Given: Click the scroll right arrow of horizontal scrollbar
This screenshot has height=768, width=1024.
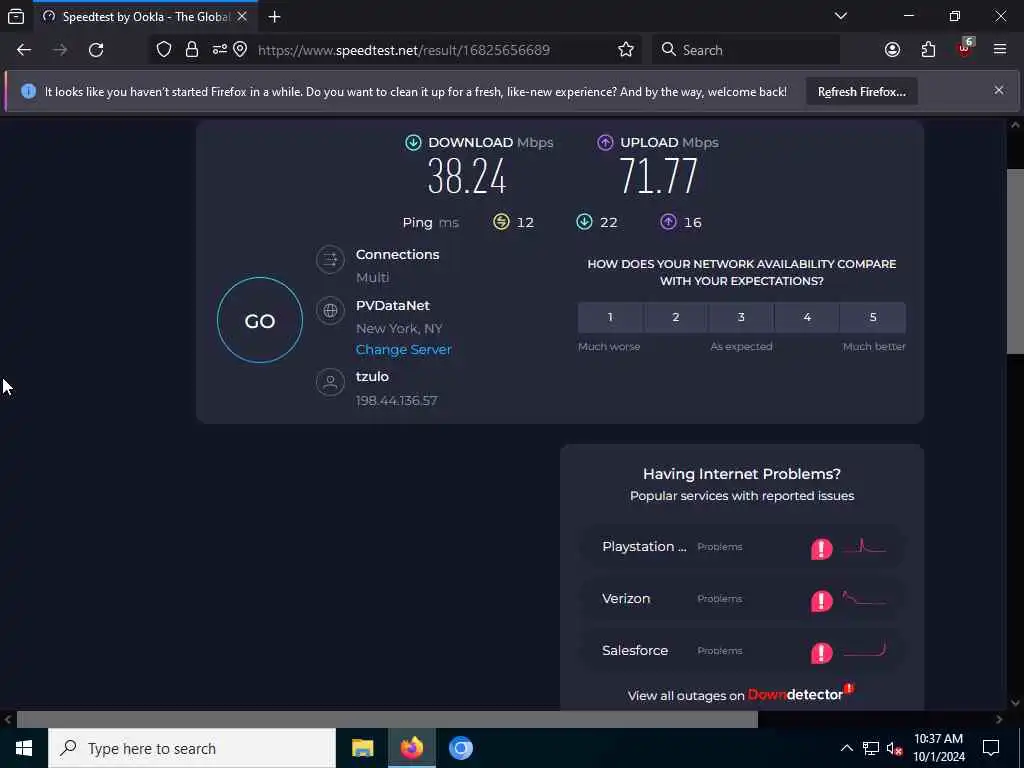Looking at the screenshot, I should tap(999, 719).
